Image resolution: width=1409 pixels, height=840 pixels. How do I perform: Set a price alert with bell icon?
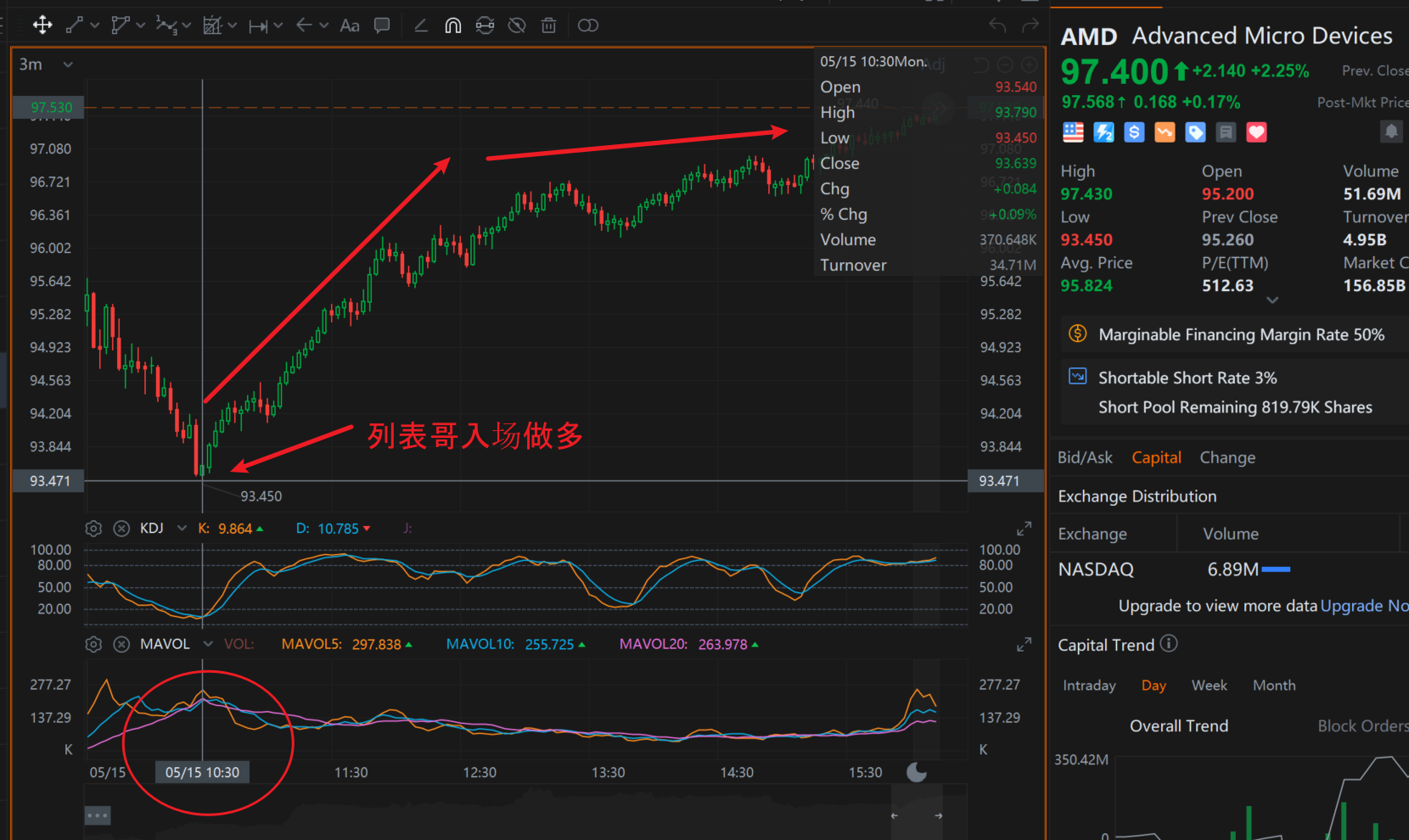tap(1391, 132)
